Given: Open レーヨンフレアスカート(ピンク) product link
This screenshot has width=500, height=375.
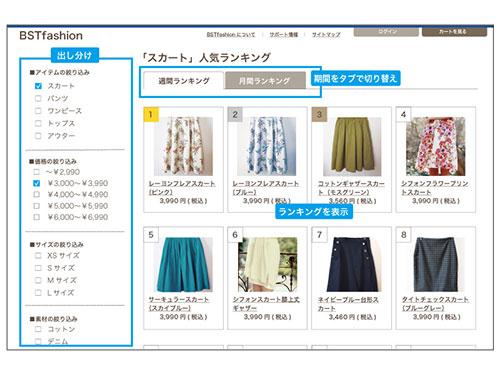Looking at the screenshot, I should point(182,188).
